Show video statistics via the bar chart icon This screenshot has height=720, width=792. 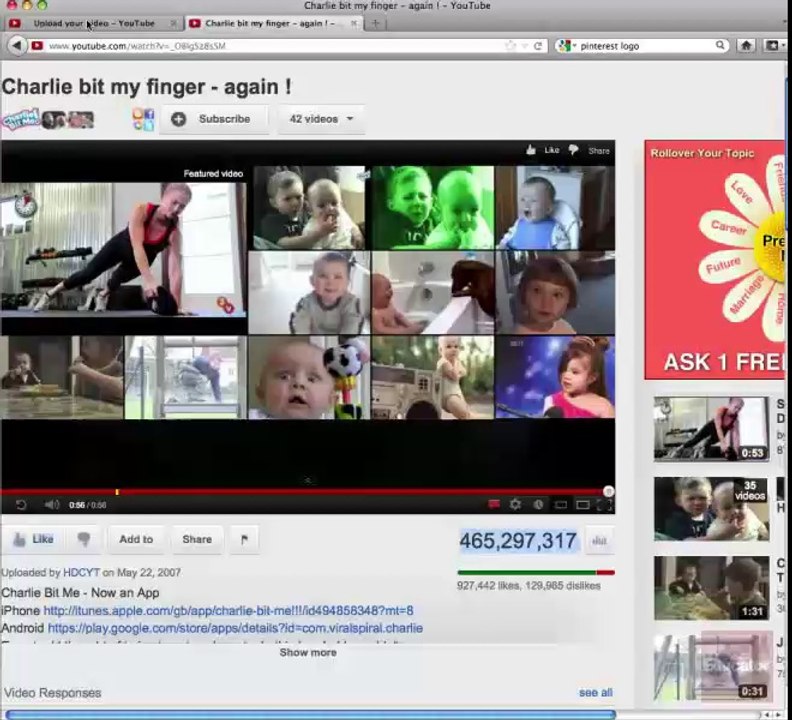click(x=599, y=541)
